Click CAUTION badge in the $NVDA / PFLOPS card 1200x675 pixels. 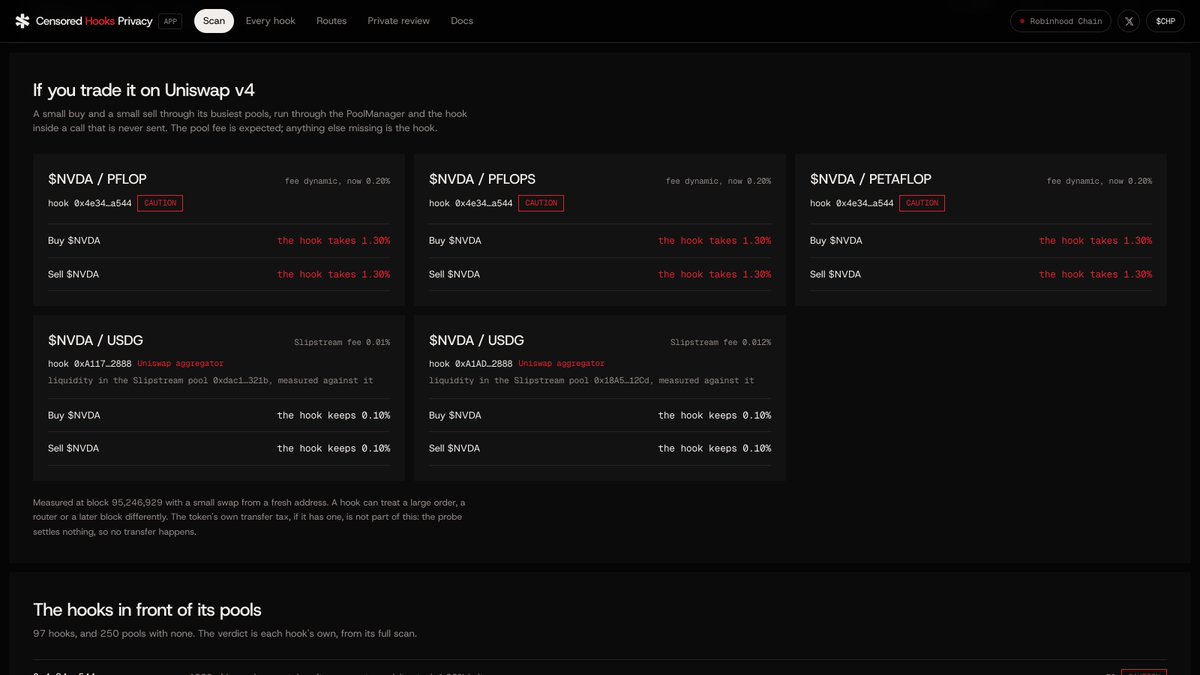(541, 203)
